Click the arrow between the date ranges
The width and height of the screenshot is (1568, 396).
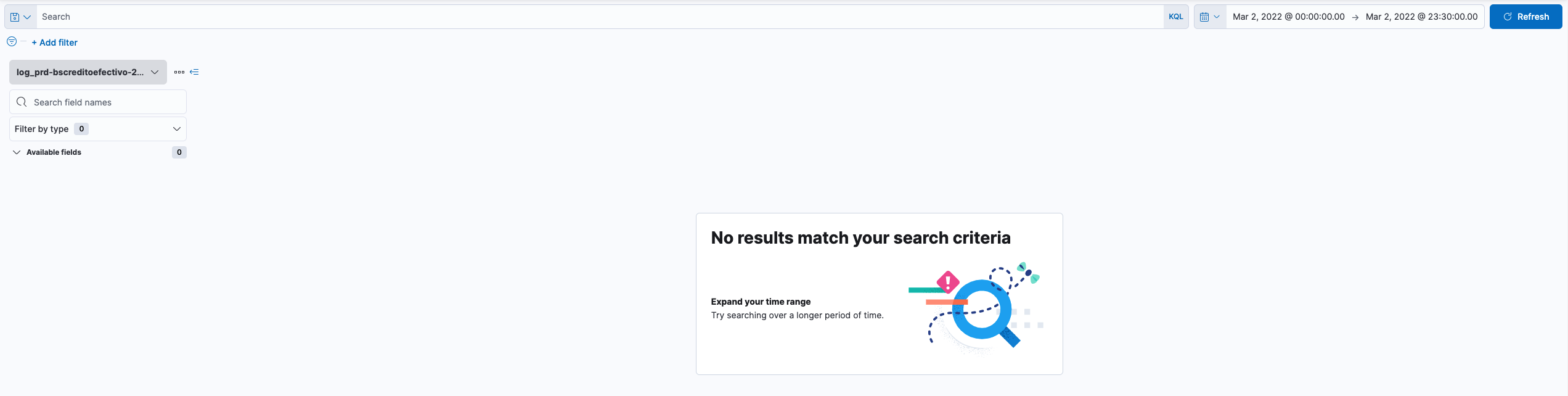1355,17
